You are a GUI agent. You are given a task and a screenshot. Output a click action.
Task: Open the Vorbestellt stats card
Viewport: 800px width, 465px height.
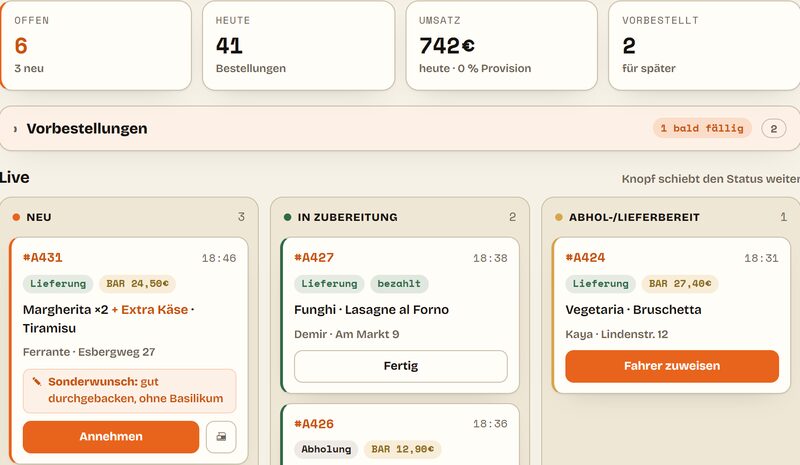704,45
